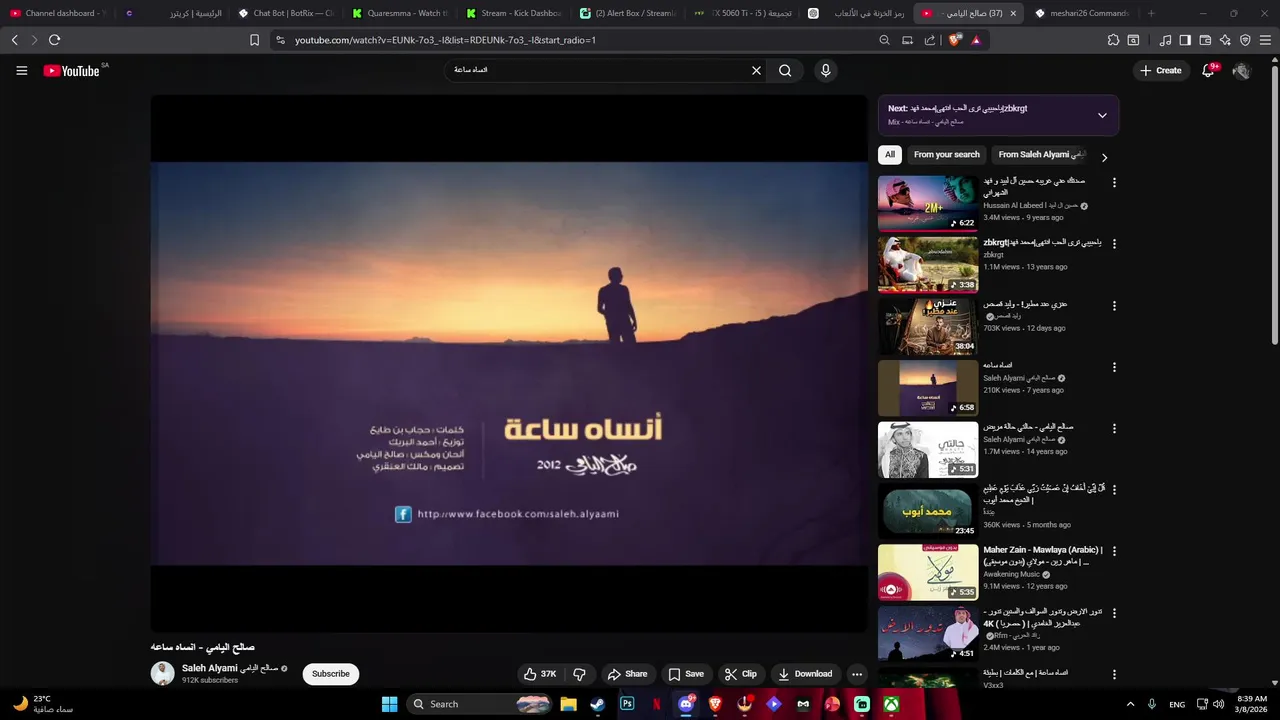Viewport: 1280px width, 720px height.
Task: Save the video to a playlist
Action: pyautogui.click(x=686, y=674)
